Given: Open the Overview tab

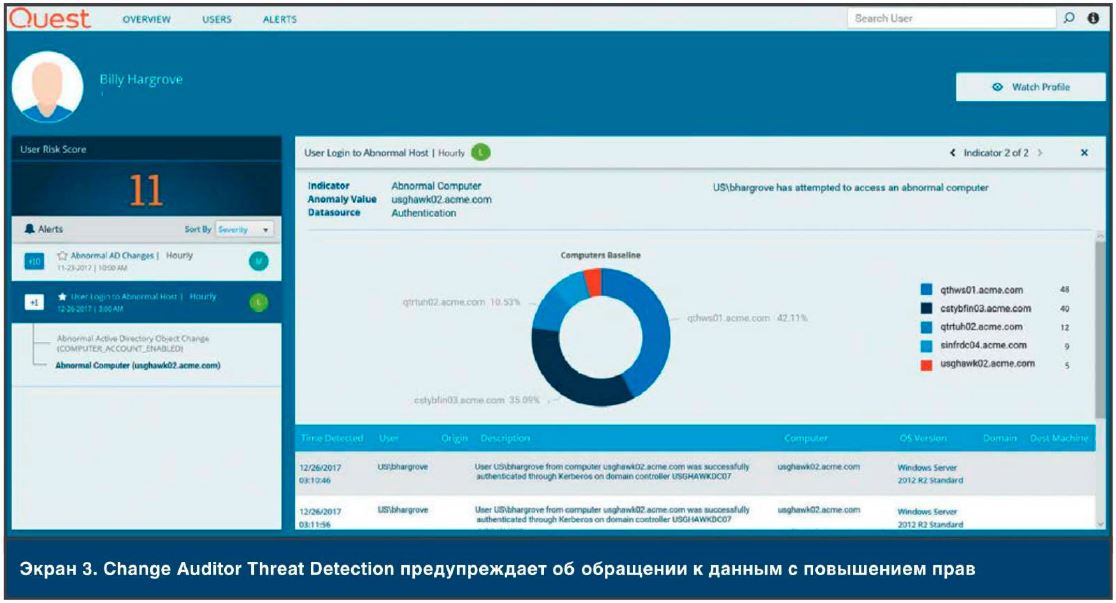Looking at the screenshot, I should (147, 19).
